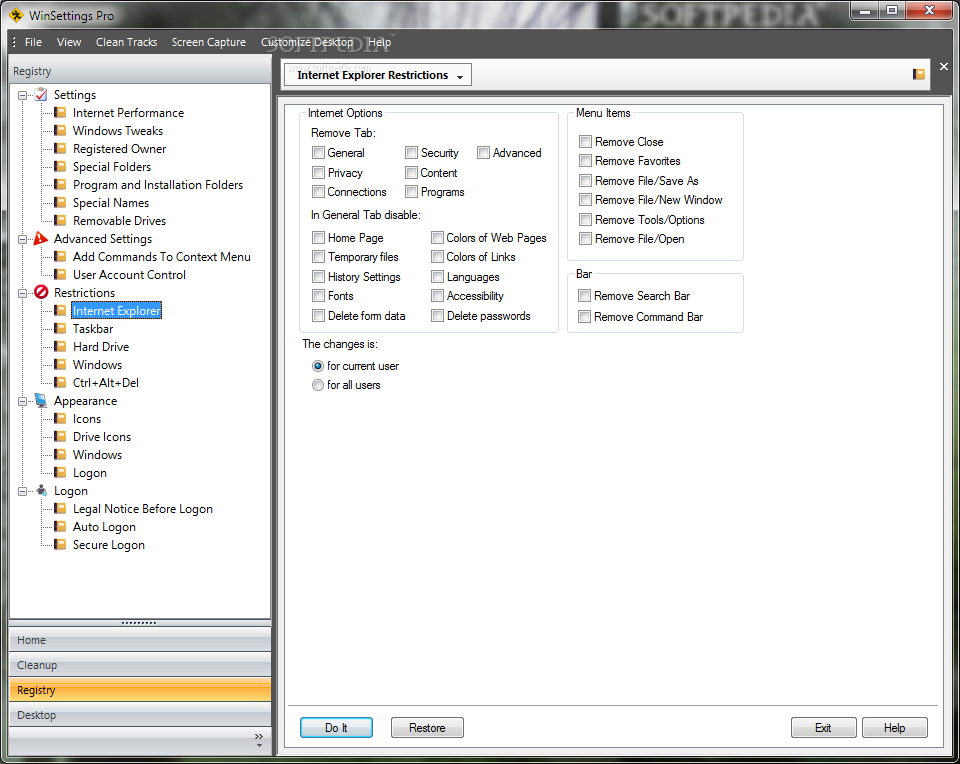Click the Restore button
960x764 pixels.
(427, 727)
